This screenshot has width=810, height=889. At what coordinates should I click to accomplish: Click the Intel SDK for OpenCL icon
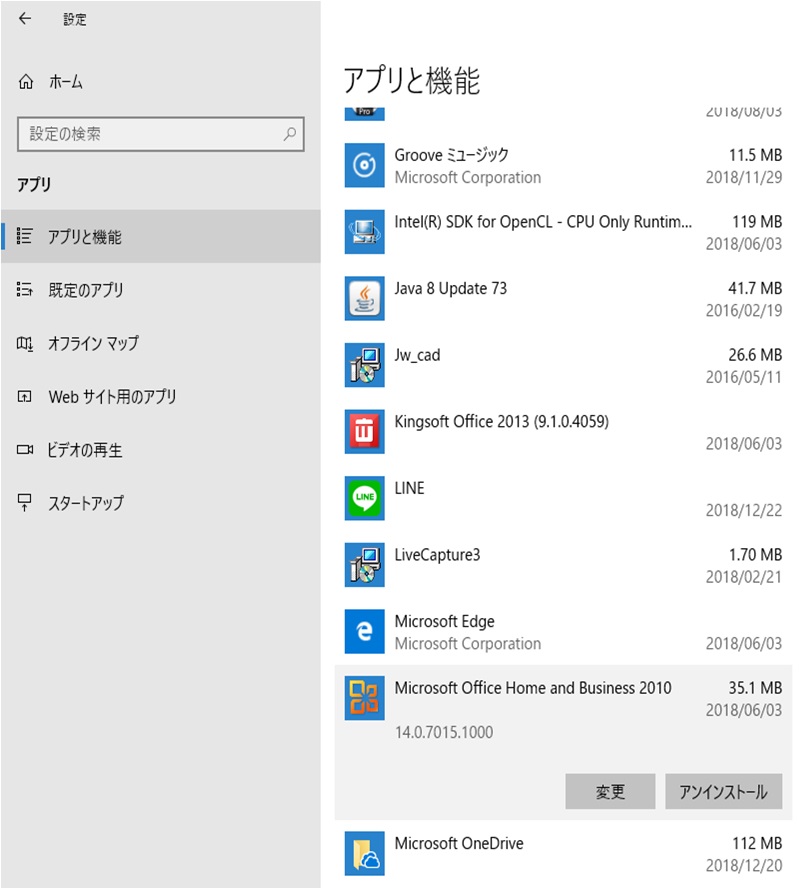pos(364,231)
